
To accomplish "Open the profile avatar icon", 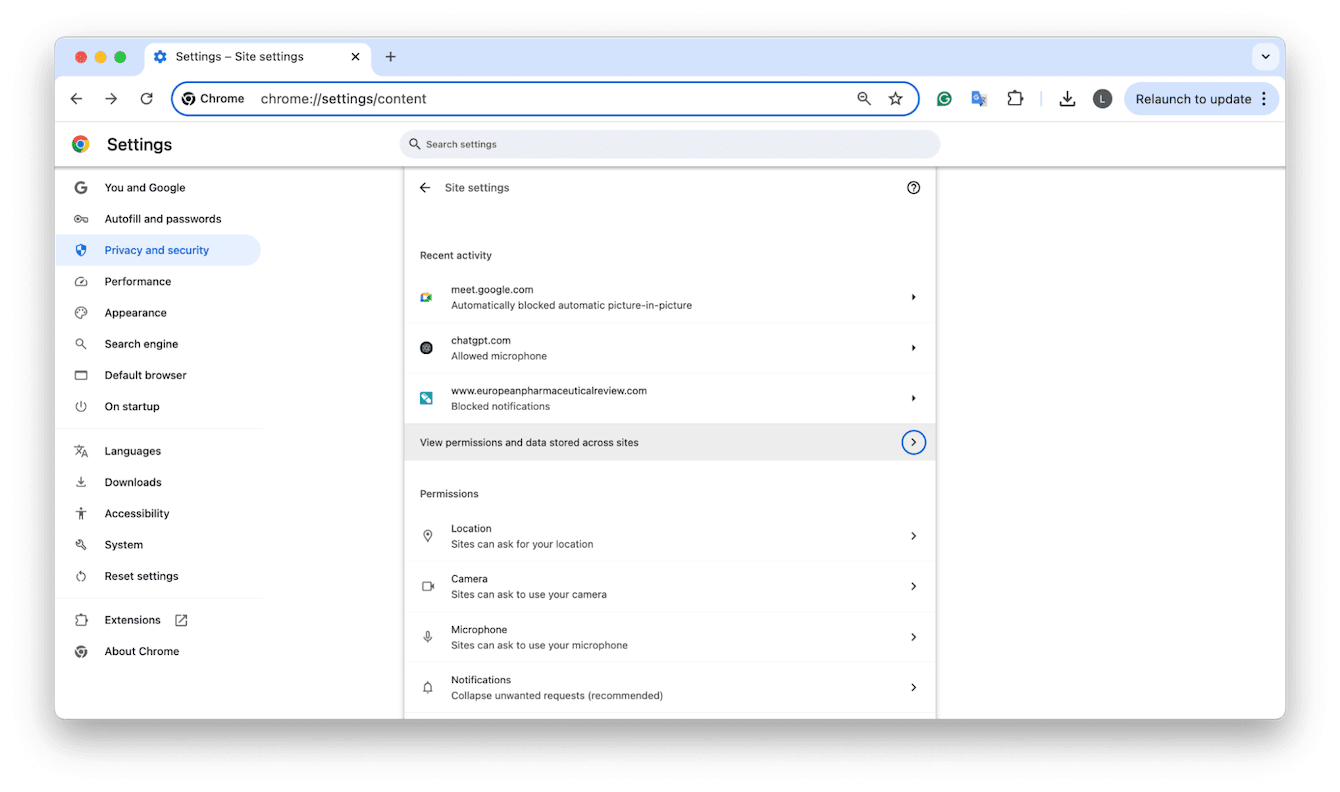I will 1102,98.
